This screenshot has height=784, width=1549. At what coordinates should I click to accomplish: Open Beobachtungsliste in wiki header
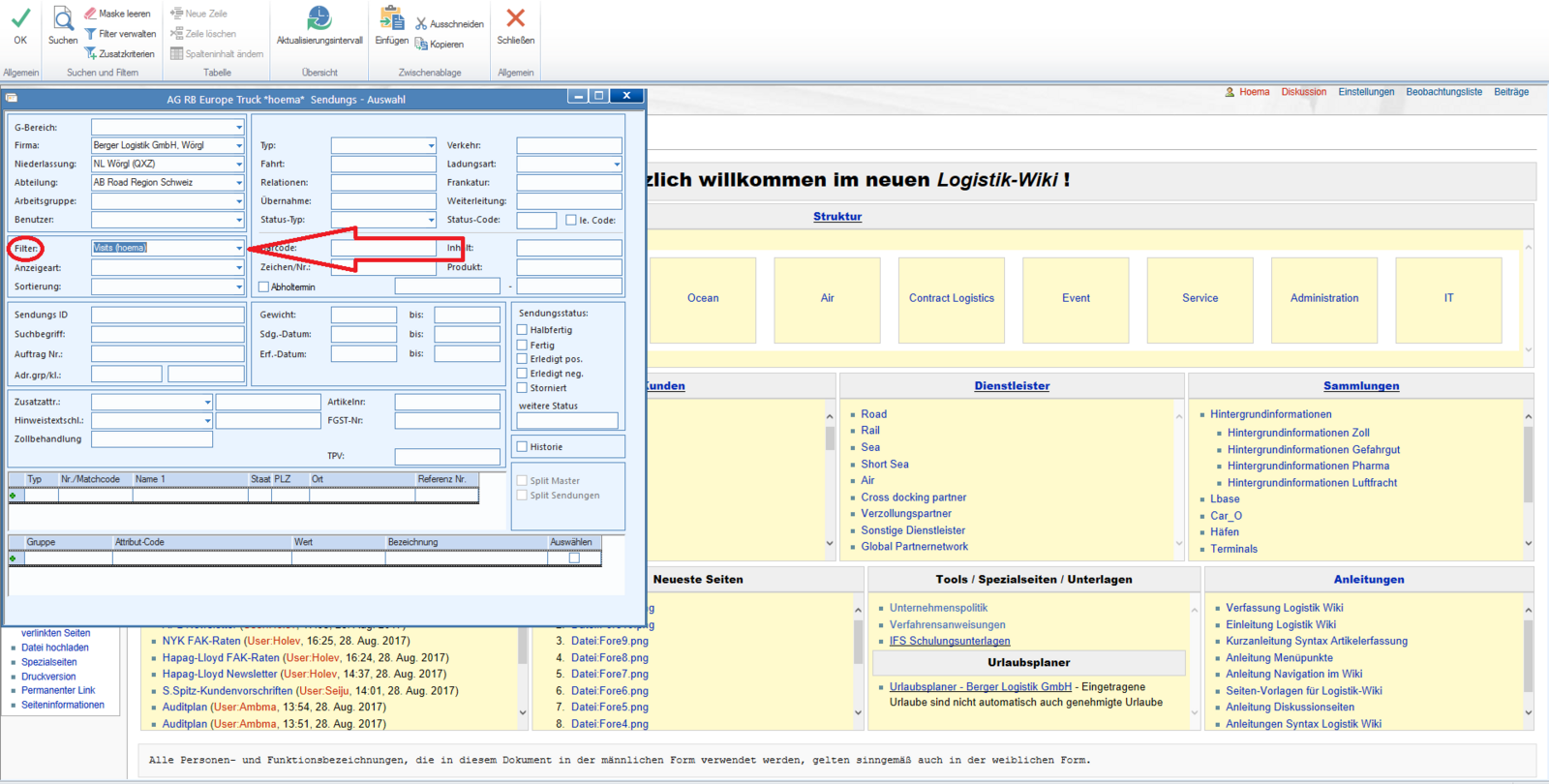[x=1443, y=92]
